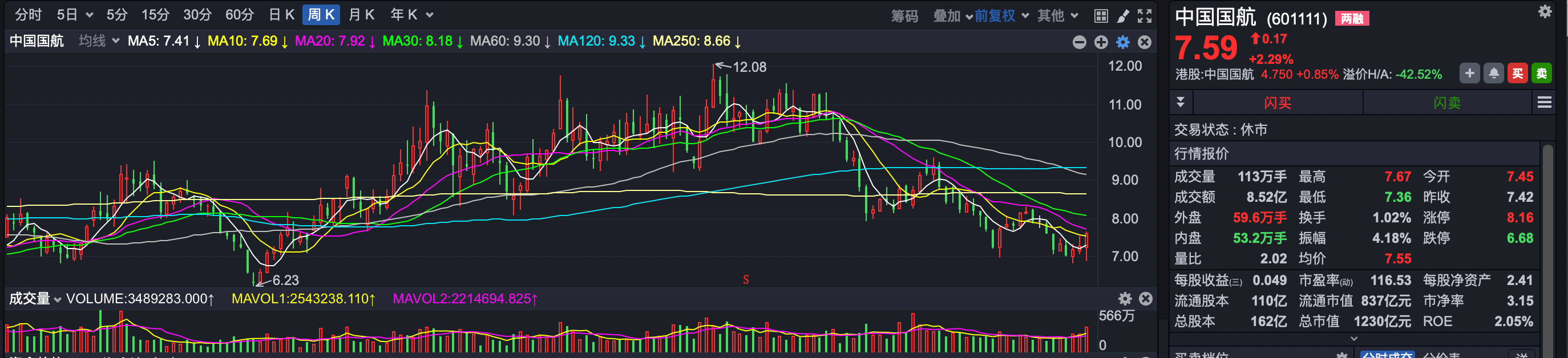The height and width of the screenshot is (358, 1568).
Task: Toggle fullscreen chart view icon
Action: tap(1145, 15)
